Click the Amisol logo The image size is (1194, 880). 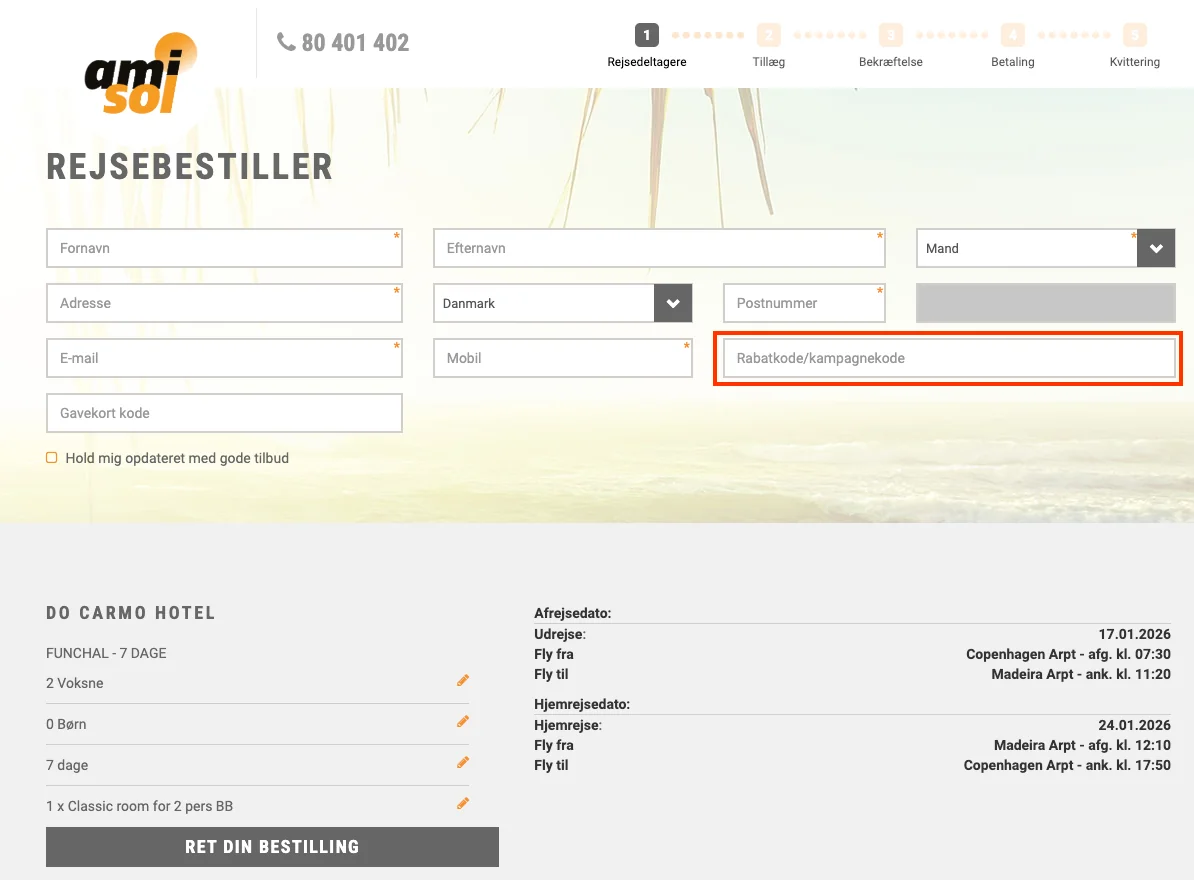coord(141,73)
